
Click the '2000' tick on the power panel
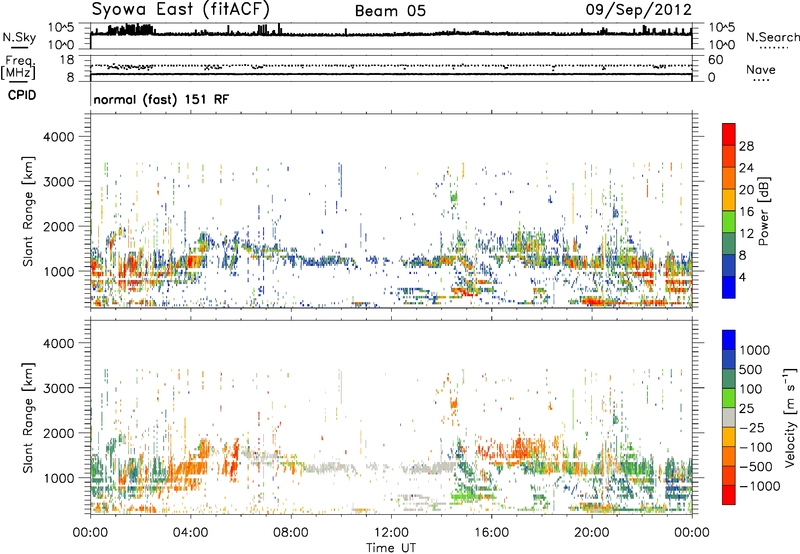(x=58, y=226)
